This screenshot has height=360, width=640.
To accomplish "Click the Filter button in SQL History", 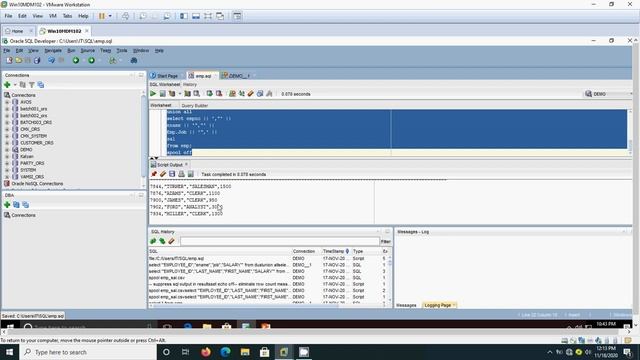I will point(386,242).
